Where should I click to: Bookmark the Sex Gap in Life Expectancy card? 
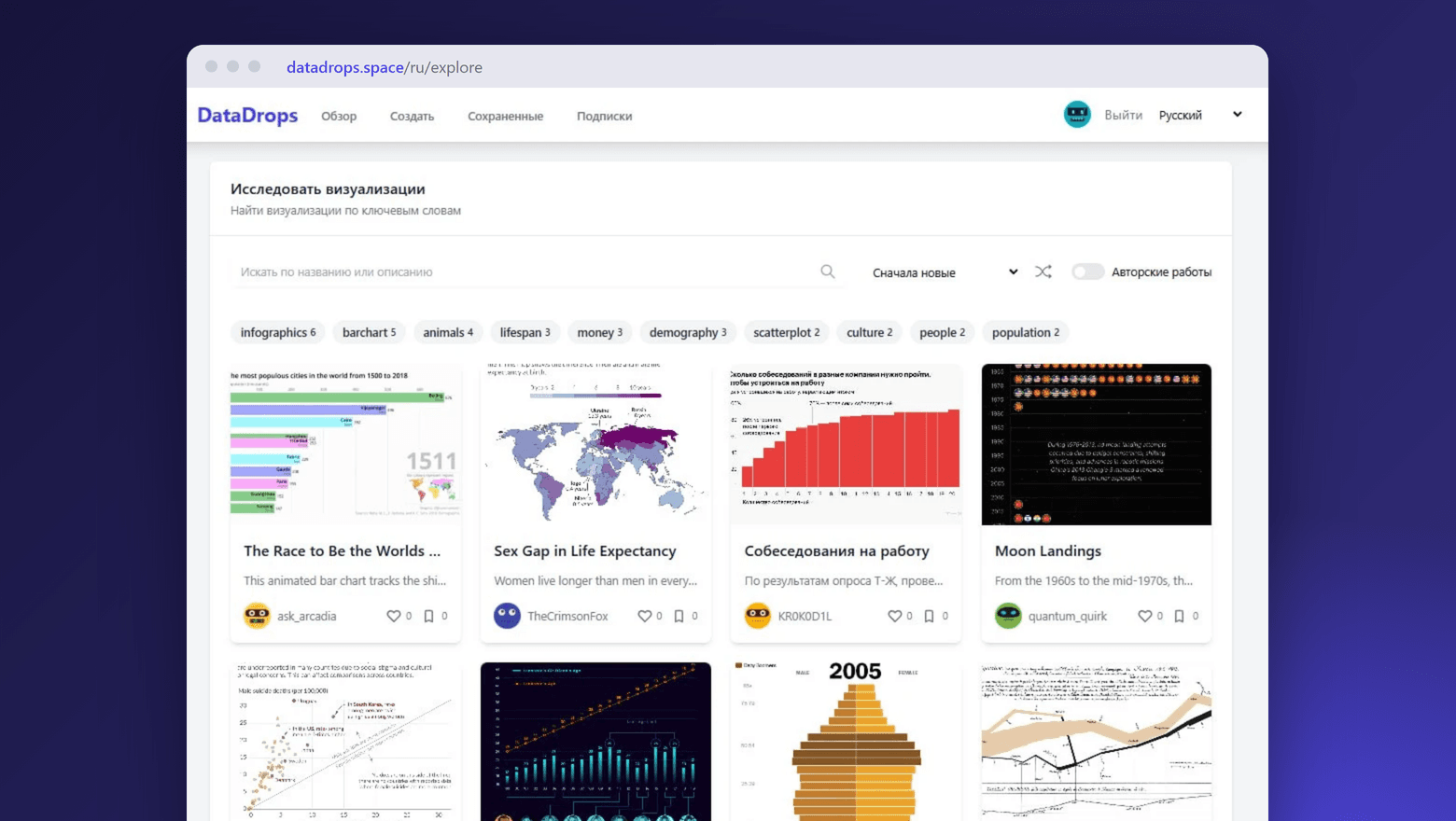pyautogui.click(x=679, y=616)
